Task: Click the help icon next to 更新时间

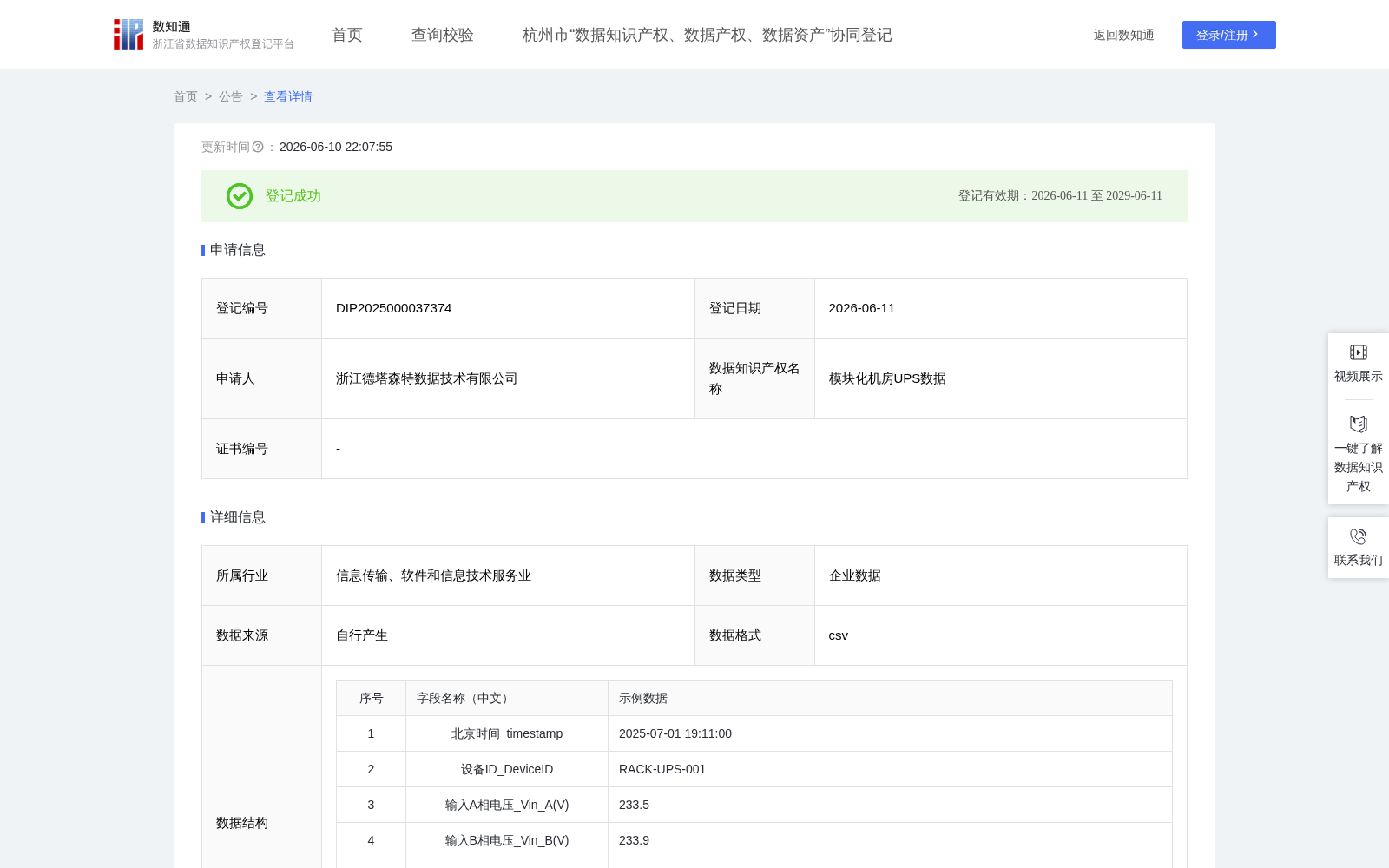Action: point(258,147)
